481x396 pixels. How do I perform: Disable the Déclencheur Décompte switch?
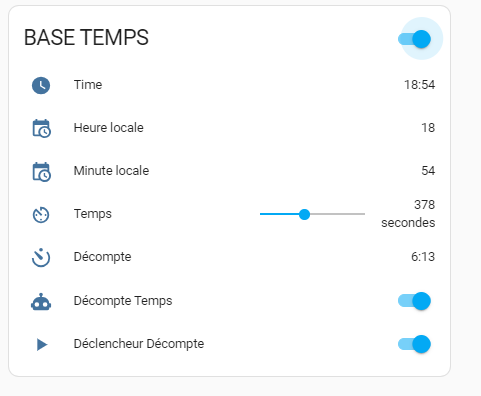pyautogui.click(x=414, y=344)
